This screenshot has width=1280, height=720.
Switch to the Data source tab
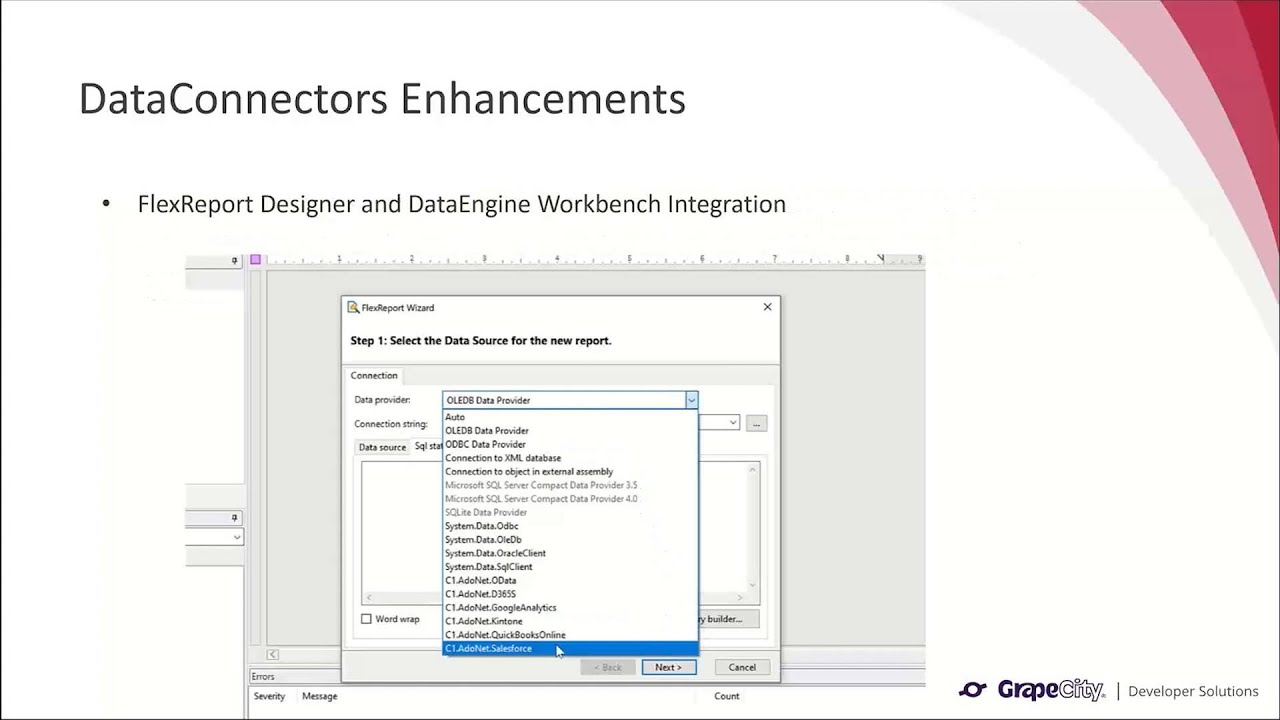(382, 447)
